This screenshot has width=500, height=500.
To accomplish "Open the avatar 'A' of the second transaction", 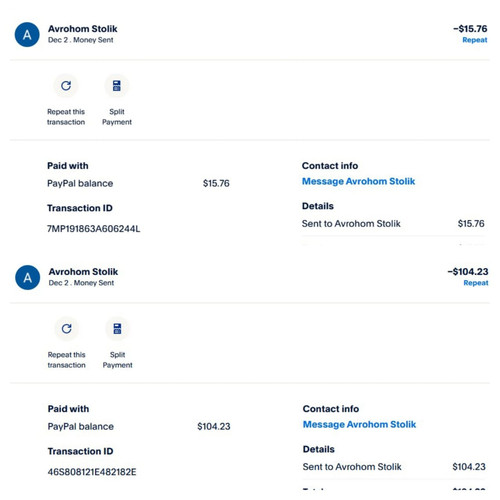I will click(28, 278).
